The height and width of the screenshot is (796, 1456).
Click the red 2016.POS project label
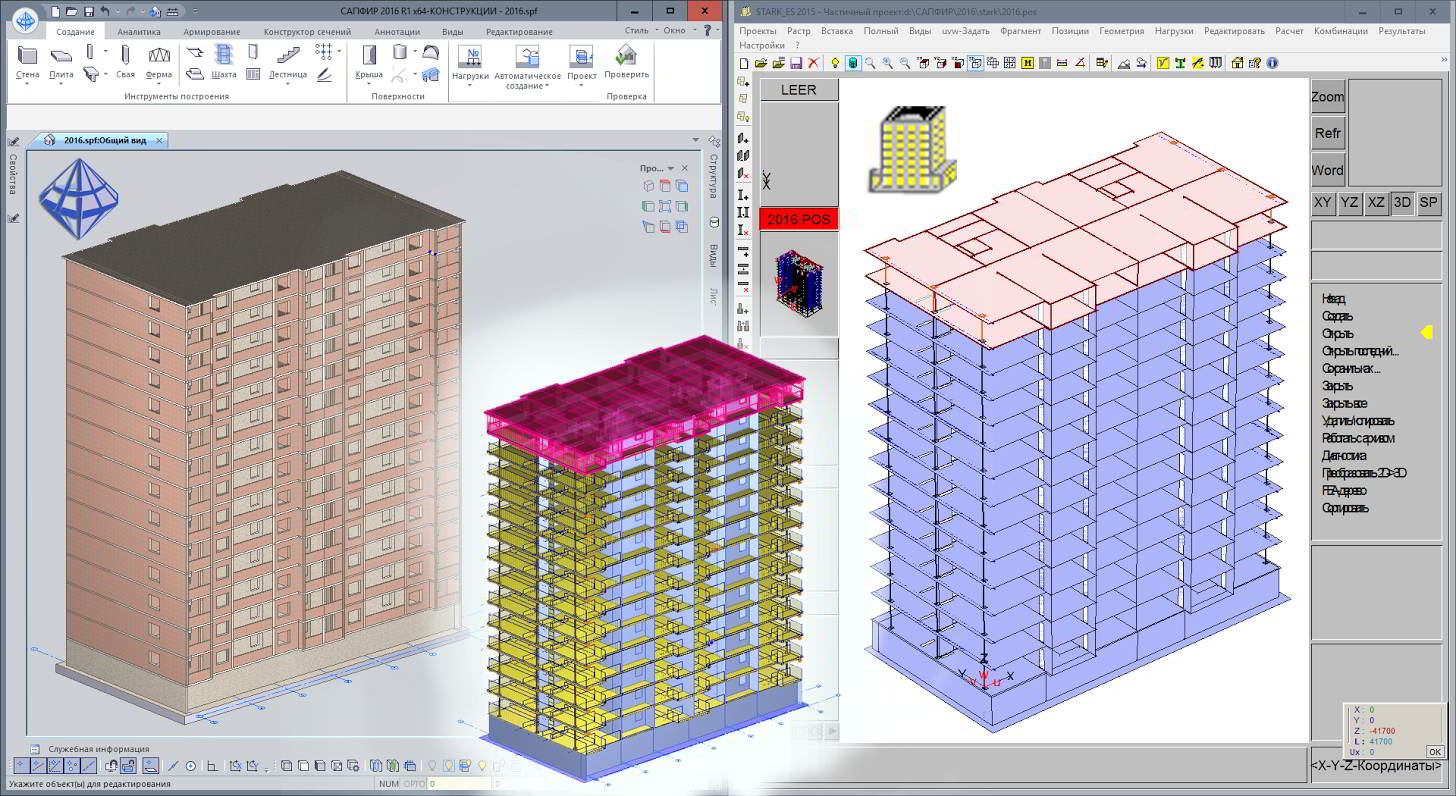[x=799, y=218]
